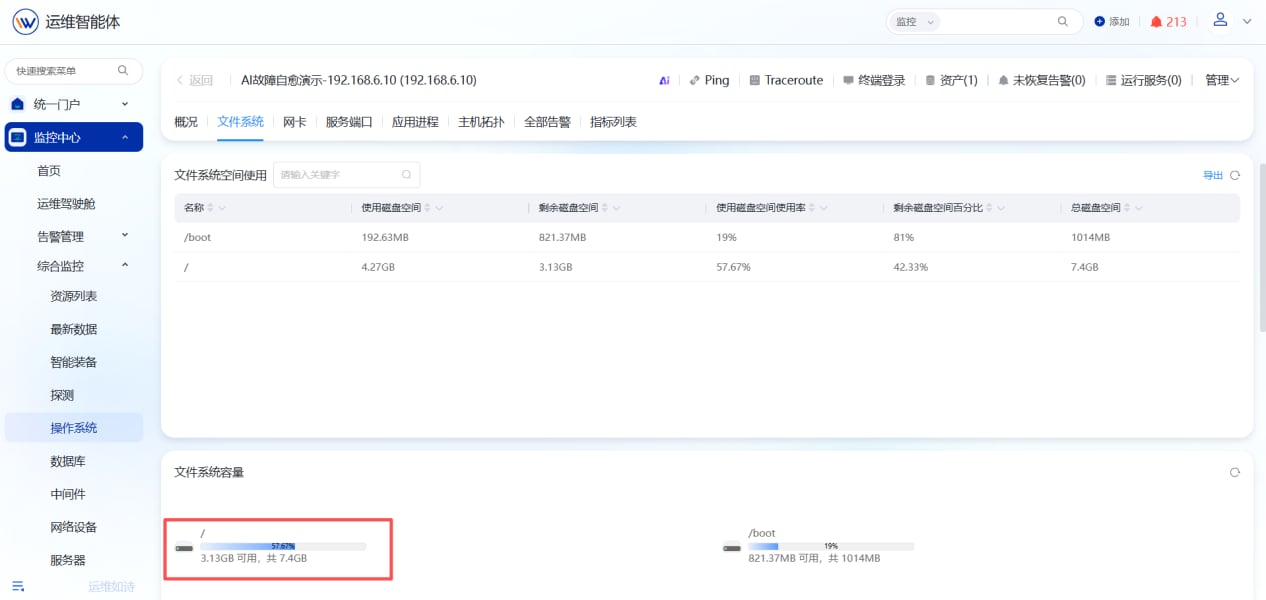Refresh the 文件系统容量 panel

pos(1235,472)
